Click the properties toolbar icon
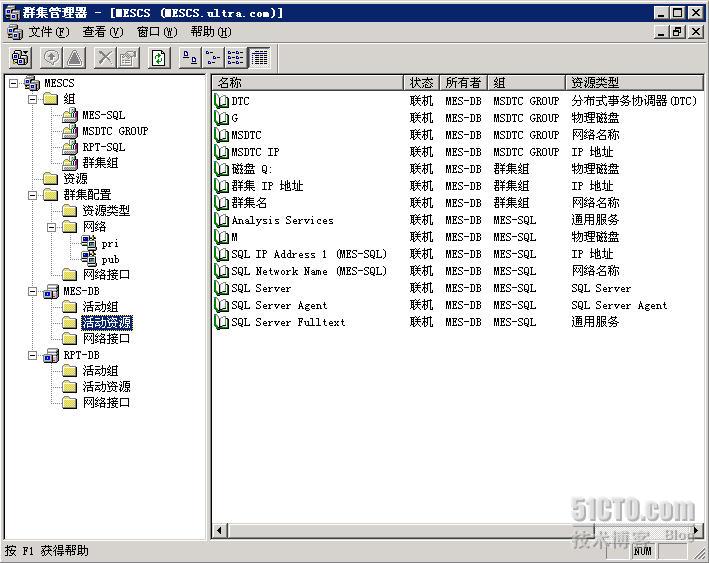 pos(128,58)
